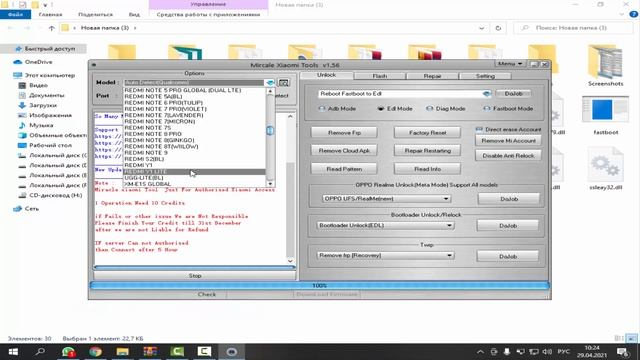
Task: Open the WinRAR taskbar icon
Action: tap(150, 351)
